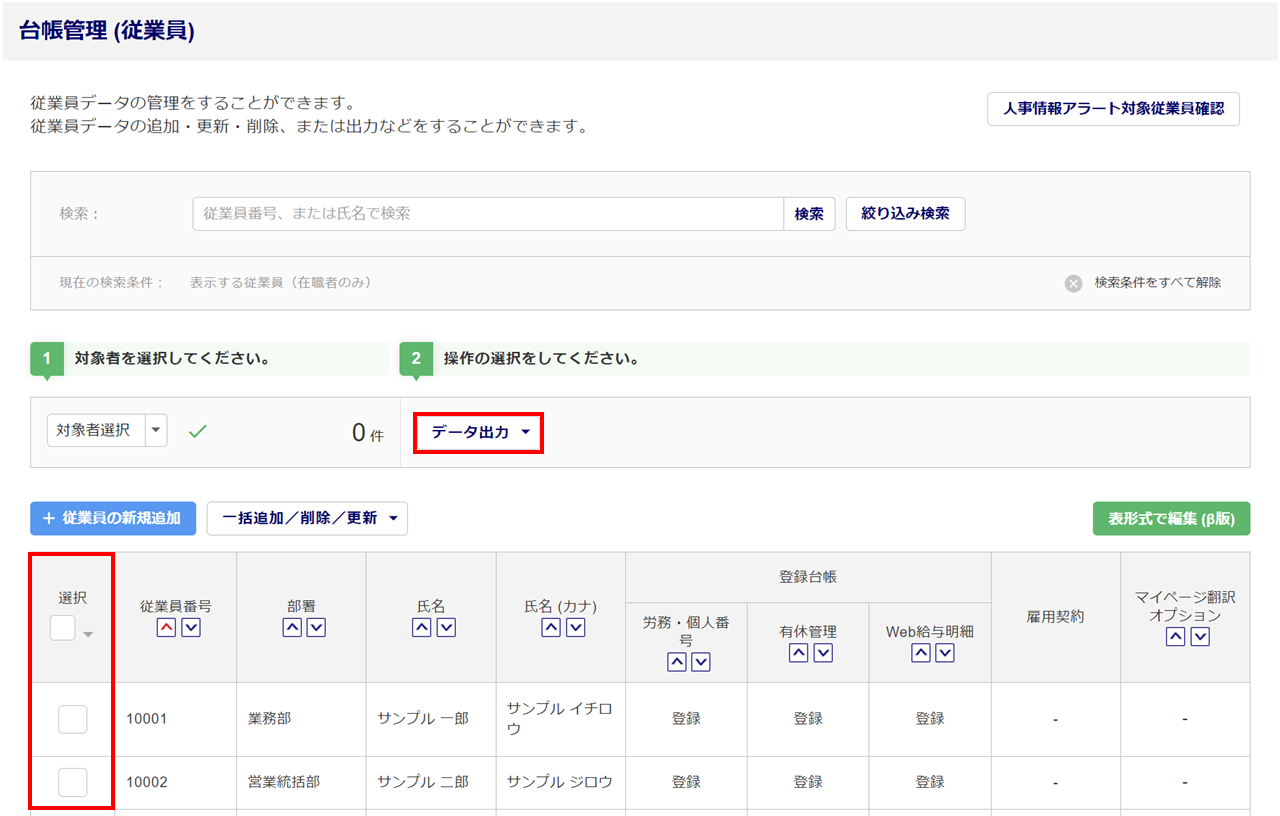Expand the 対象者選択 dropdown
The image size is (1280, 816).
[x=156, y=430]
